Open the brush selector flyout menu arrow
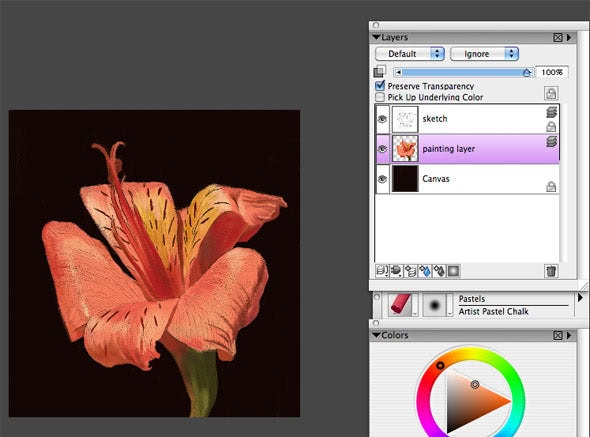 (580, 298)
